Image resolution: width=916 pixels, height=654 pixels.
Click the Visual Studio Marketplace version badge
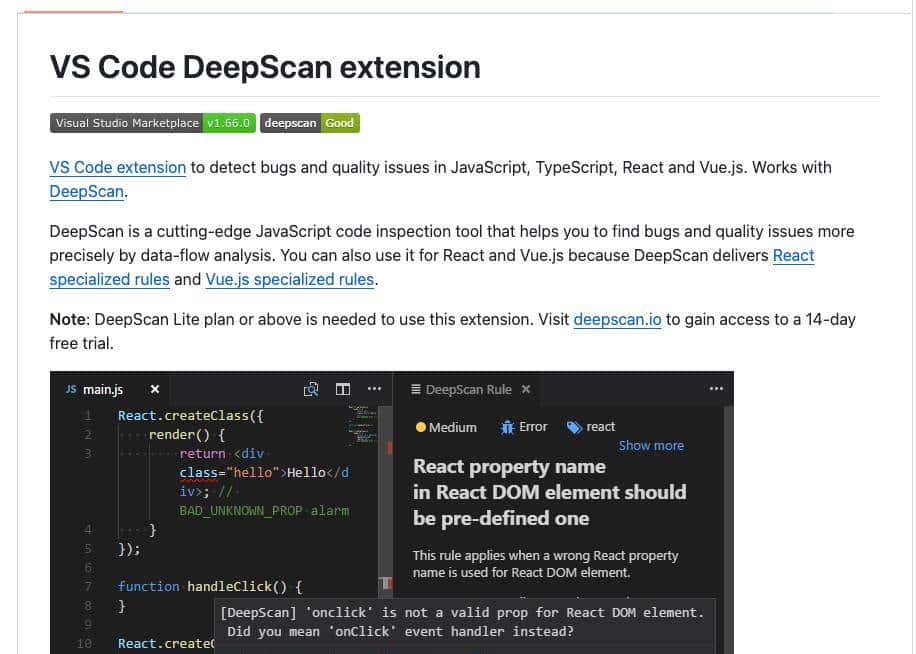click(x=152, y=123)
